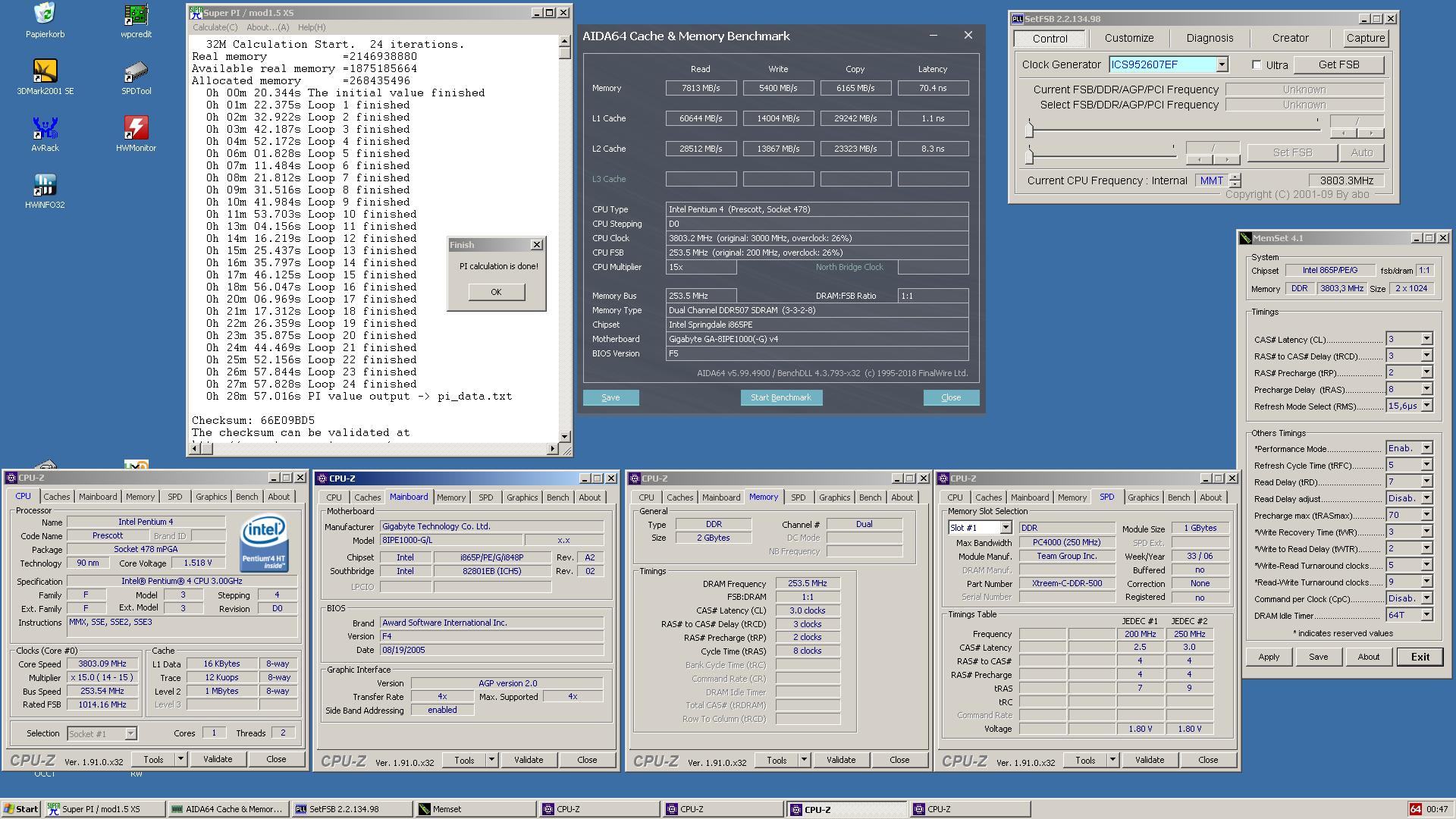This screenshot has width=1456, height=819.
Task: Click the CPU-Z Mainboard window title icon
Action: point(322,479)
